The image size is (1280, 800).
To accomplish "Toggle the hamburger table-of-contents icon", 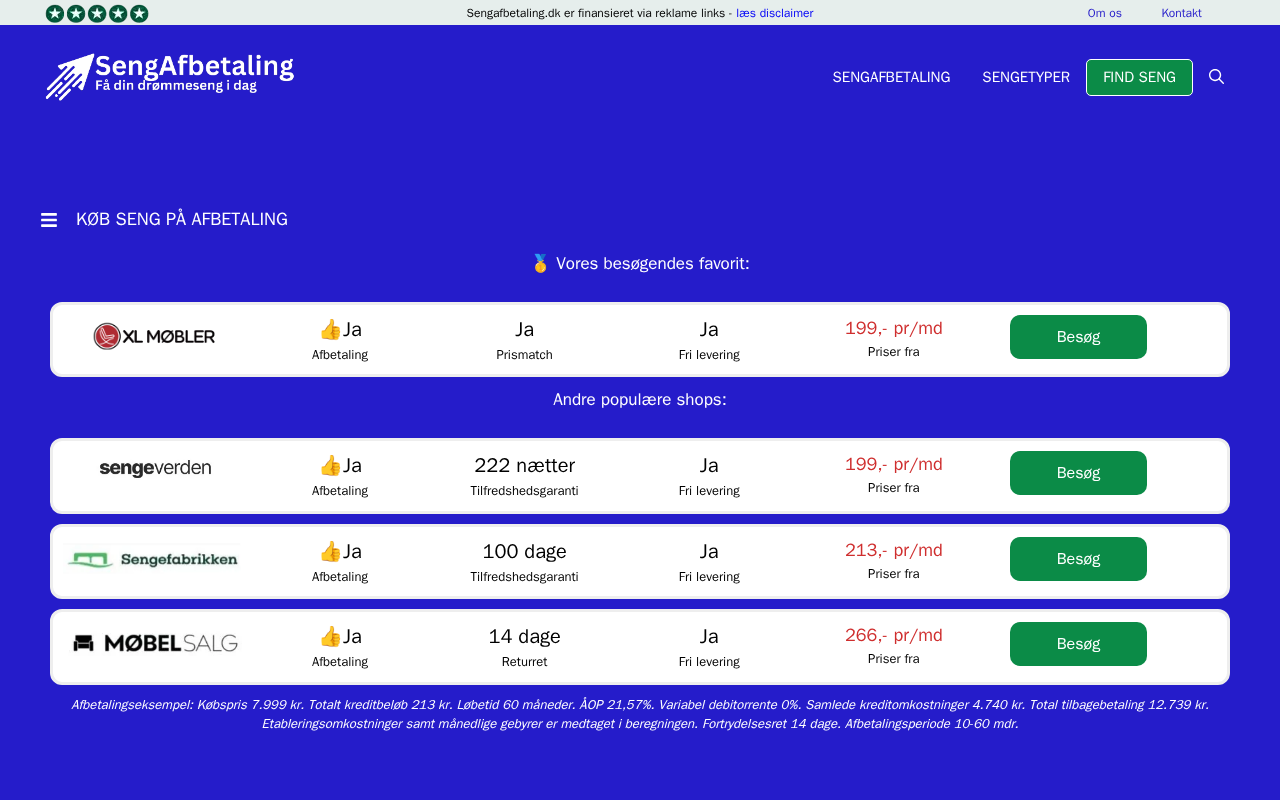I will point(49,220).
